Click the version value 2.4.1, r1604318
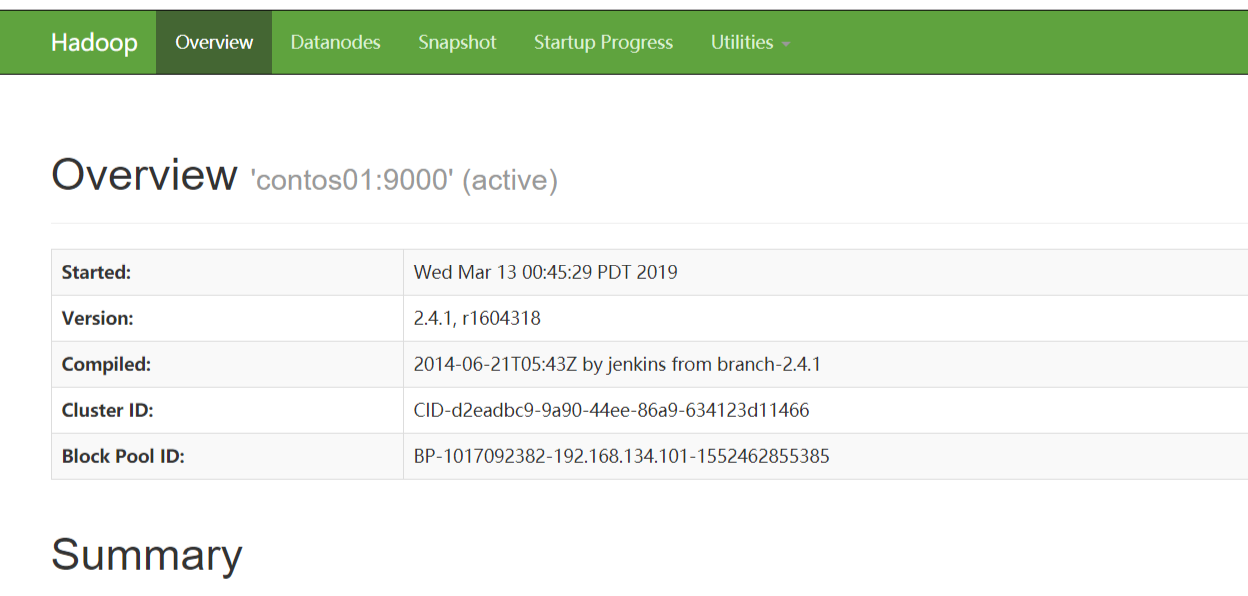This screenshot has height=596, width=1248. [477, 318]
